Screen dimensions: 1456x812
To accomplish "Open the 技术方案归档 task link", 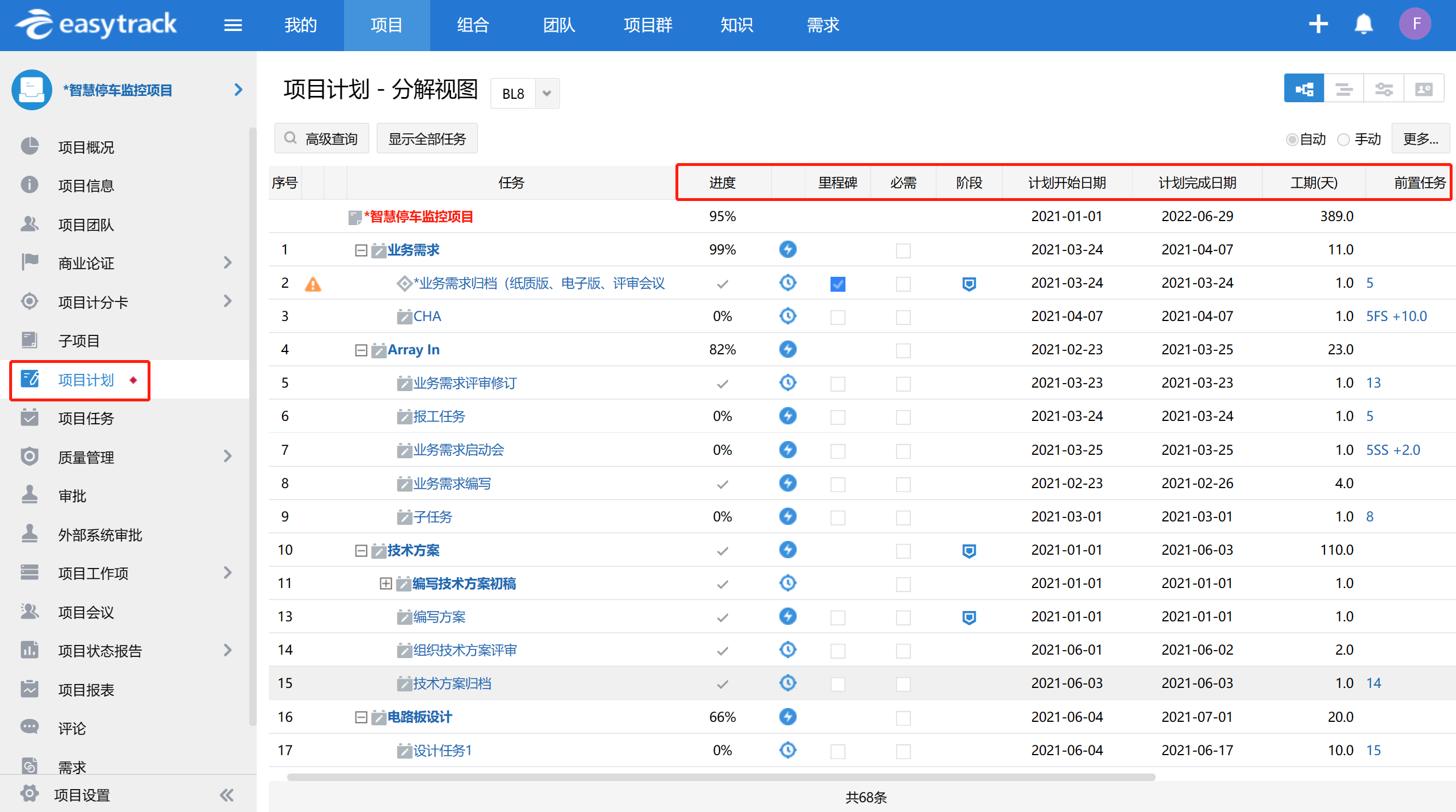I will 452,683.
